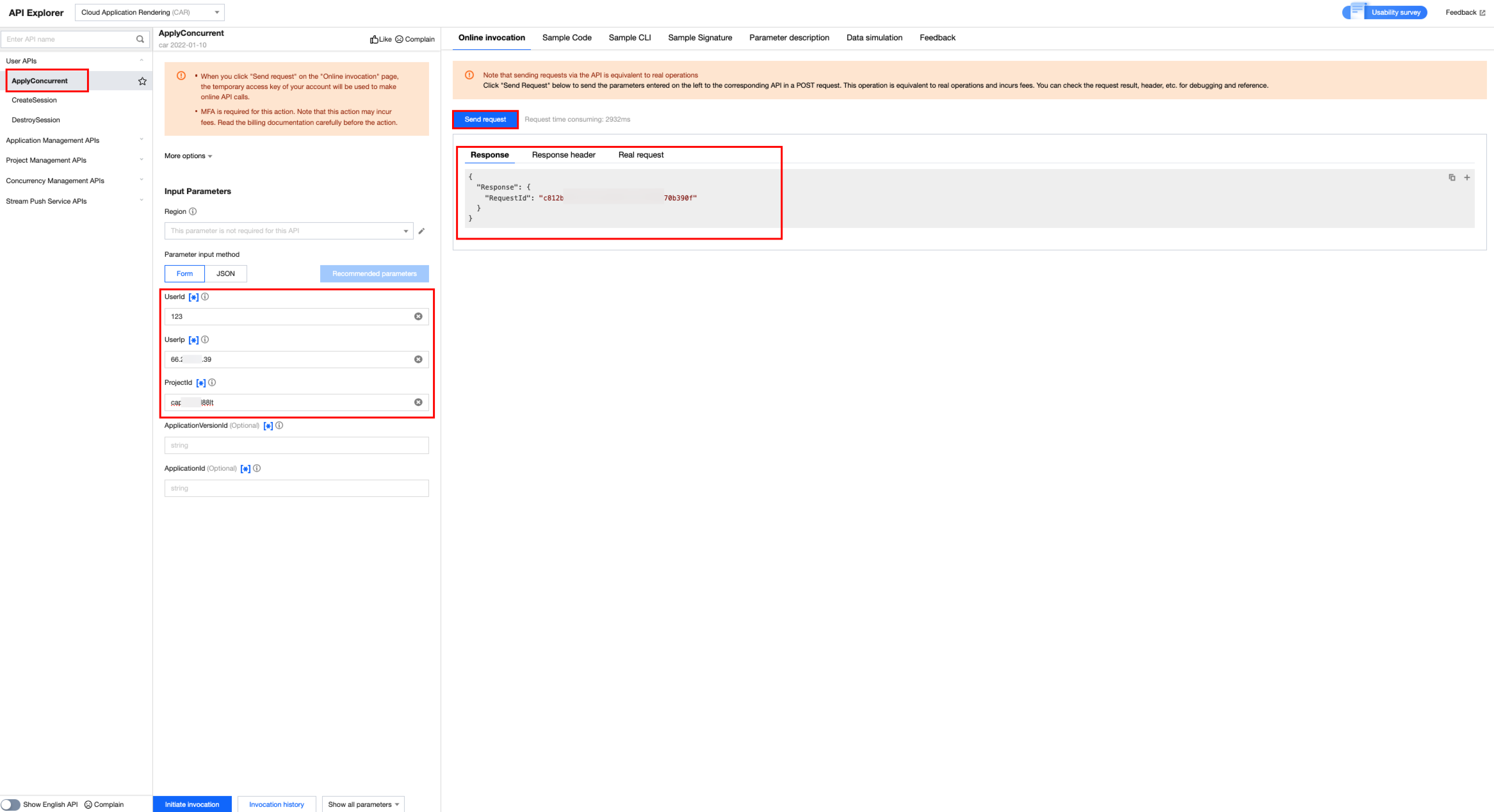Image resolution: width=1494 pixels, height=812 pixels.
Task: Click the ApplicationVersionId input field
Action: 296,445
